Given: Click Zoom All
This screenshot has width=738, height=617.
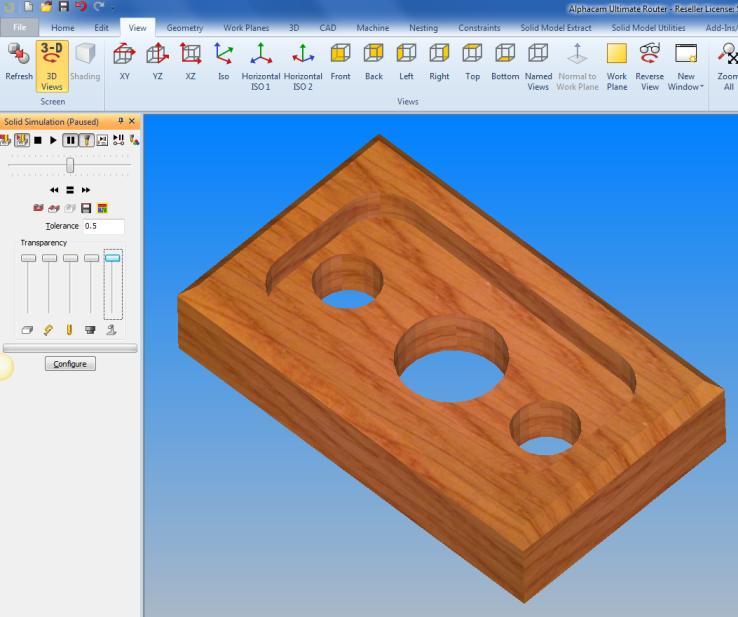Looking at the screenshot, I should (x=728, y=66).
